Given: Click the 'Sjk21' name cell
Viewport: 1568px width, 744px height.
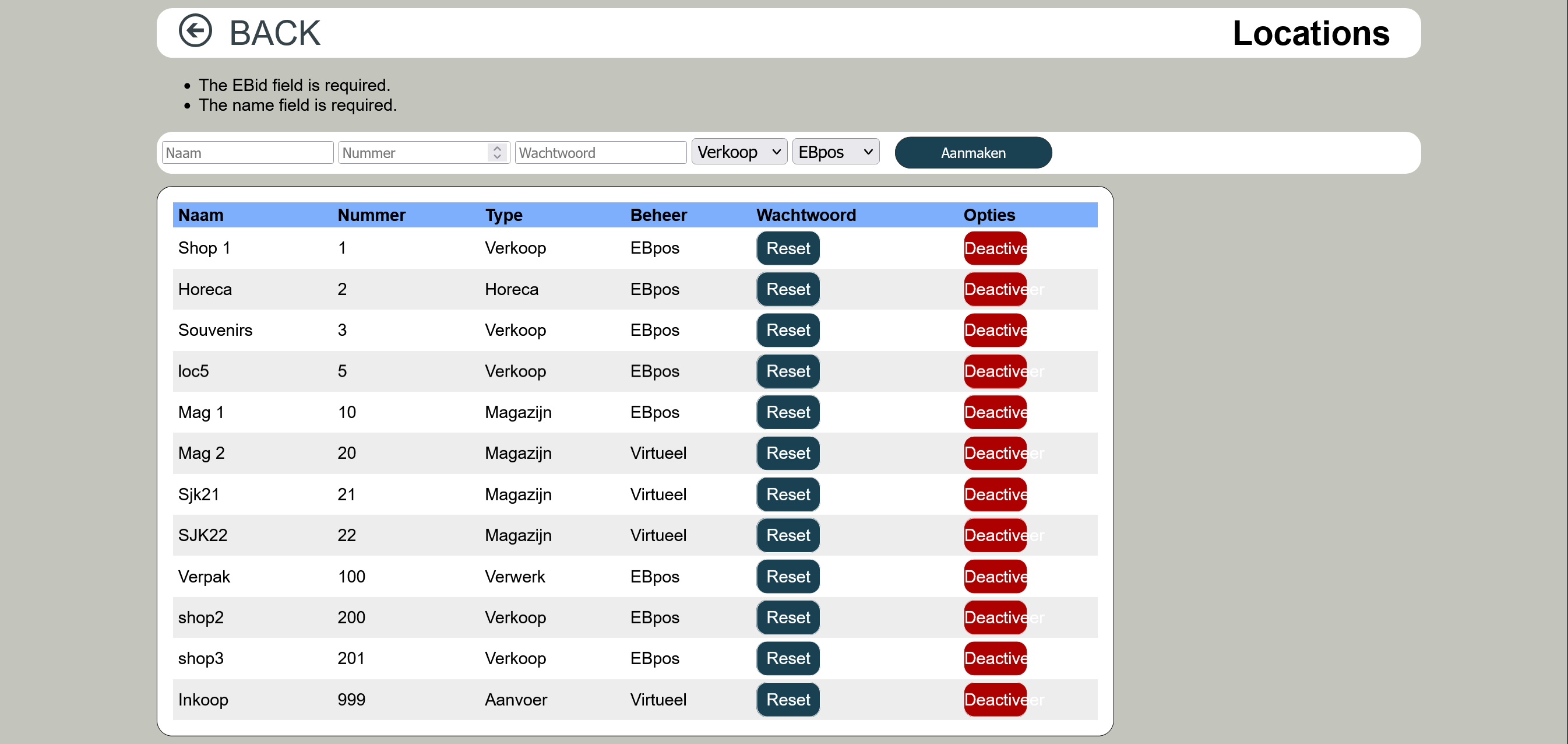Looking at the screenshot, I should tap(199, 495).
